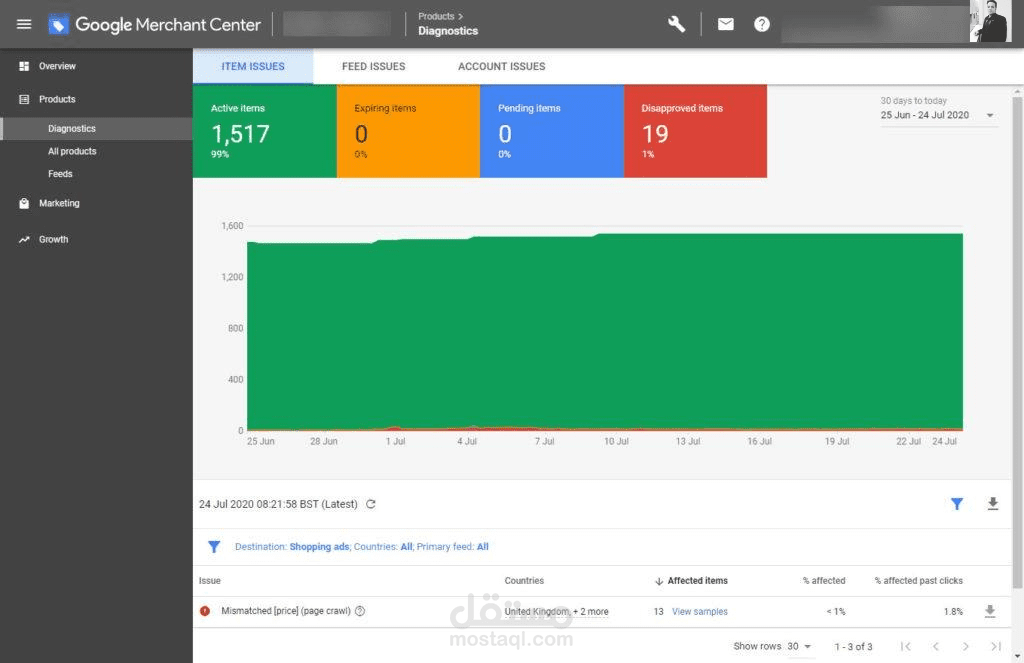1024x663 pixels.
Task: Open All products in the sidebar
Action: pyautogui.click(x=72, y=151)
